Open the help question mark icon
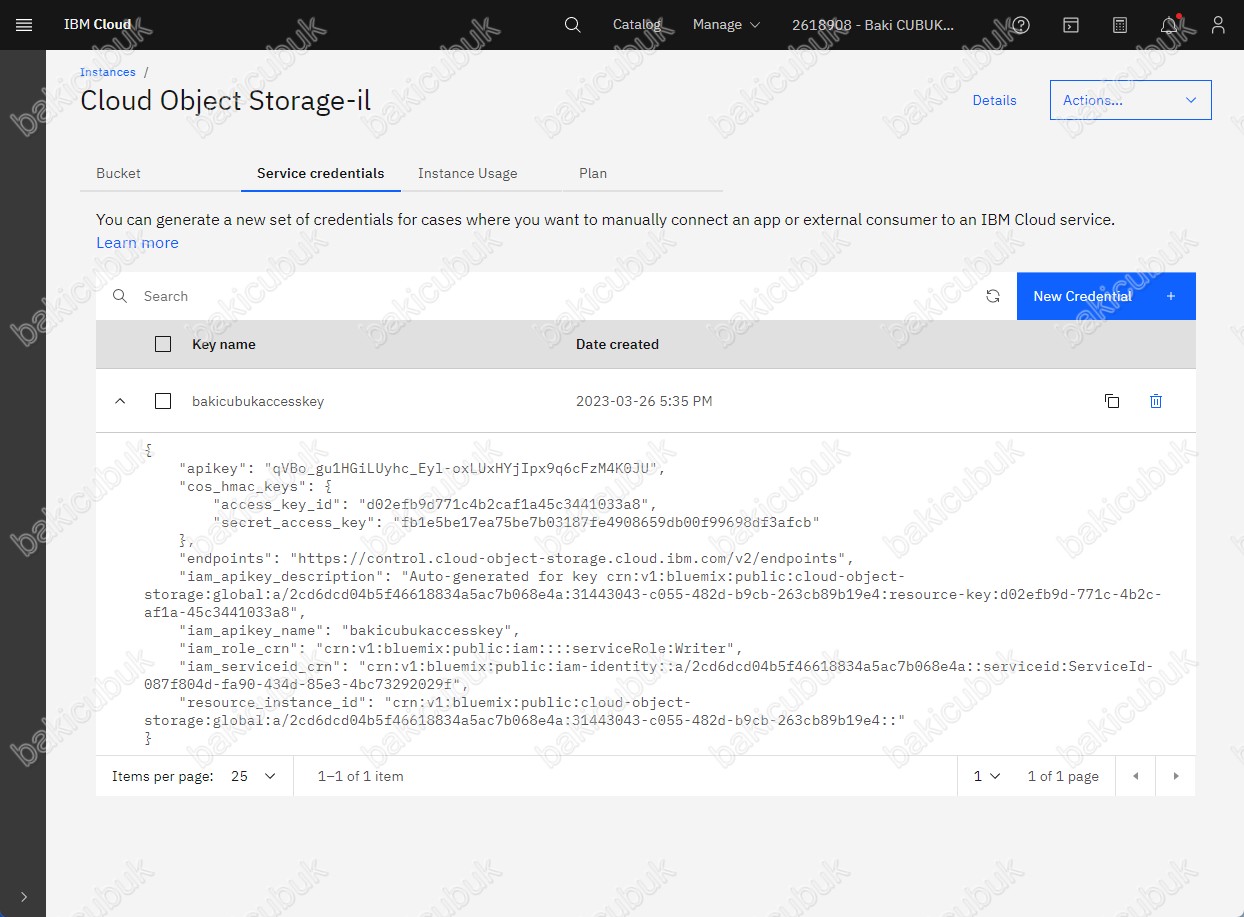The image size is (1244, 917). [1021, 25]
